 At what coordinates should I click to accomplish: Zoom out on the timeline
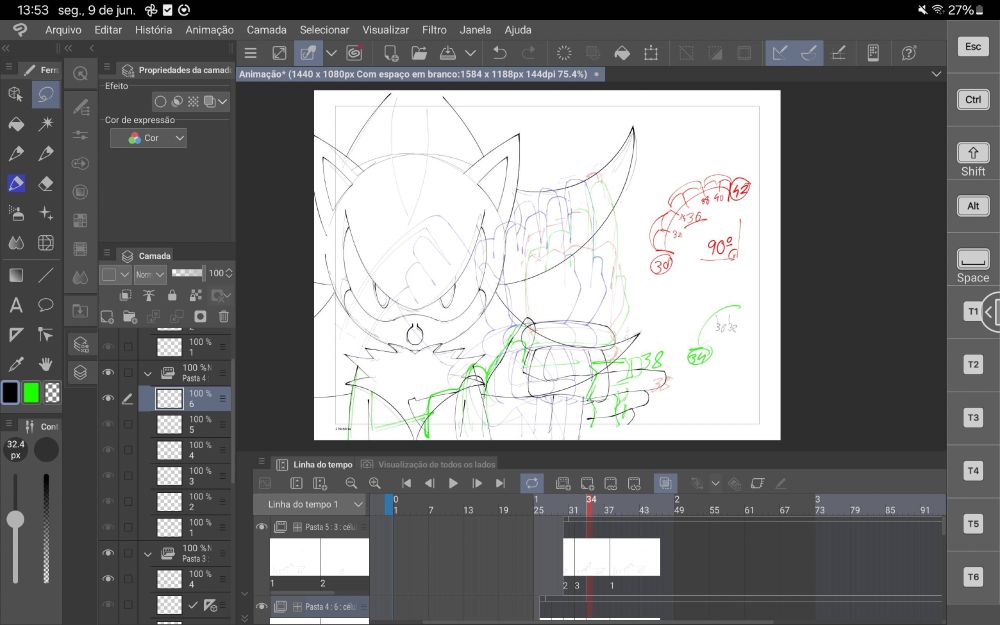351,483
